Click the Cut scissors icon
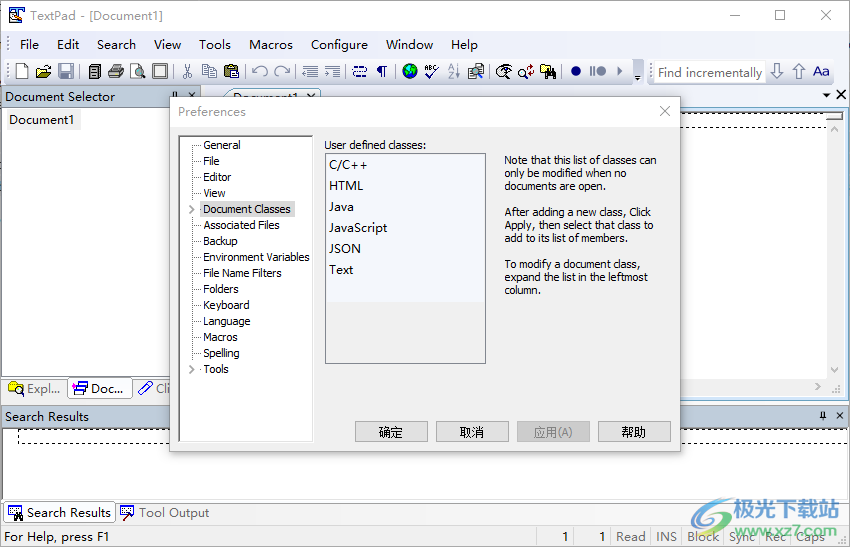This screenshot has height=547, width=850. [x=188, y=72]
